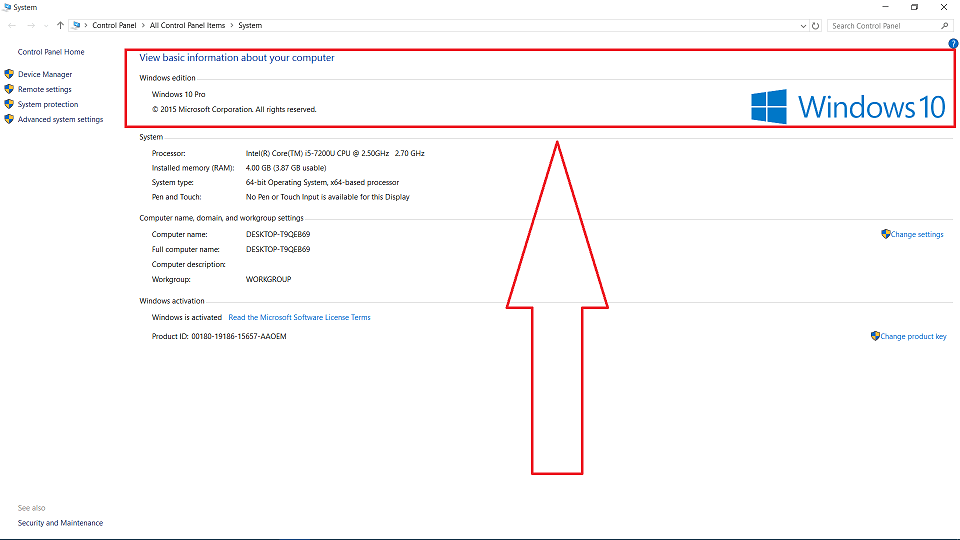The image size is (960, 540).
Task: Close the System window
Action: (x=943, y=7)
